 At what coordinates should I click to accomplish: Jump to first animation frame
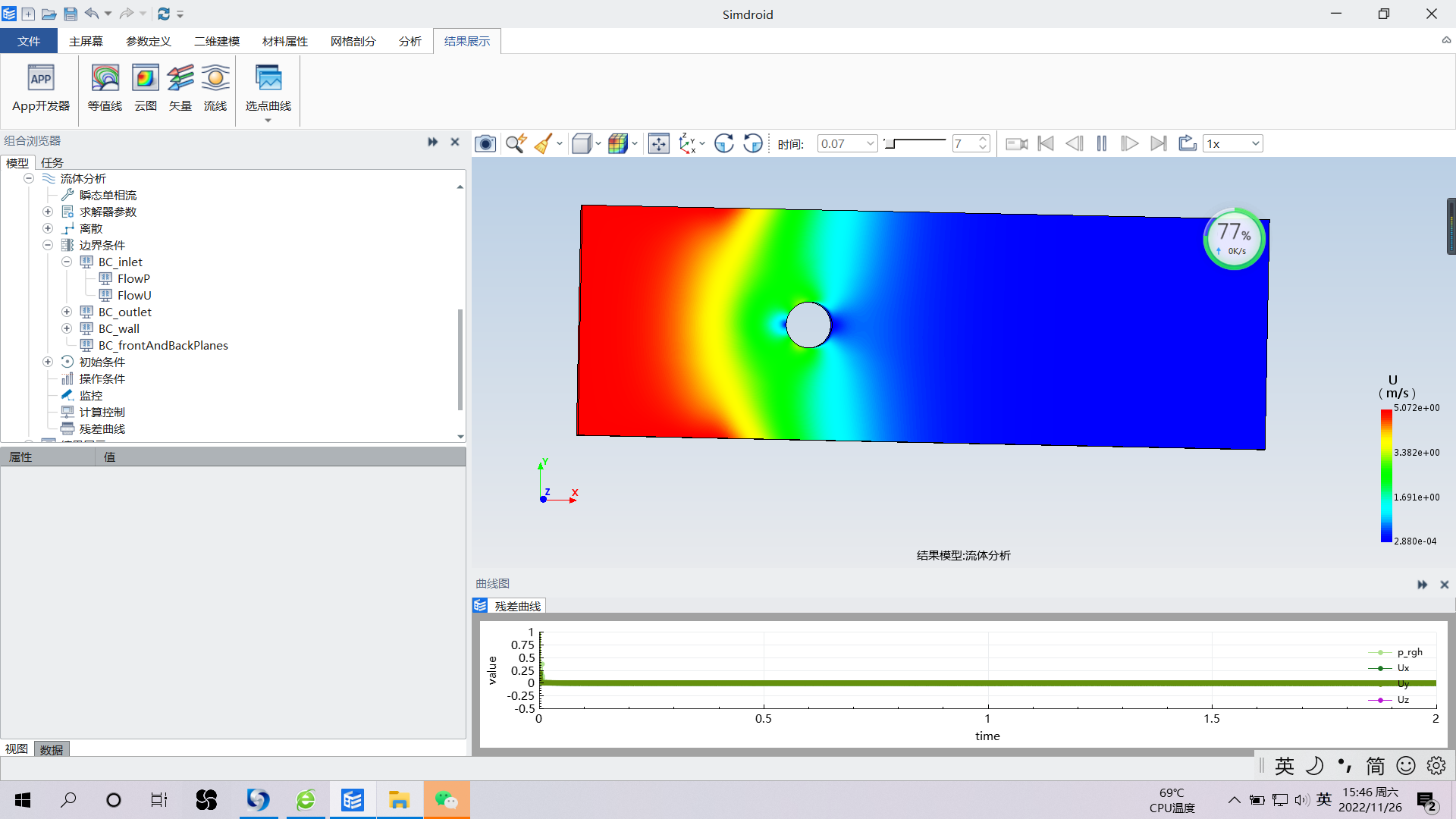click(1046, 143)
